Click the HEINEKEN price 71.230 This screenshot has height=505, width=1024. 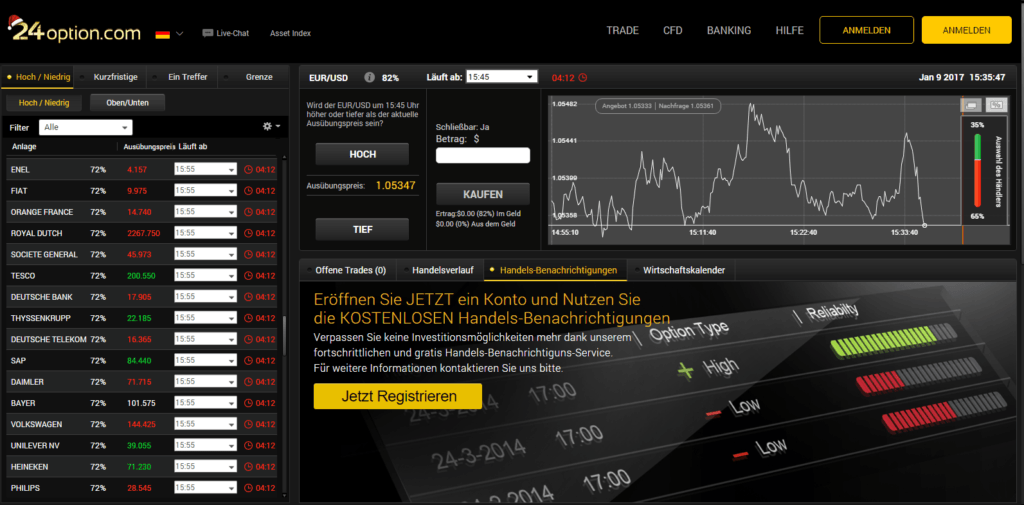coord(139,467)
